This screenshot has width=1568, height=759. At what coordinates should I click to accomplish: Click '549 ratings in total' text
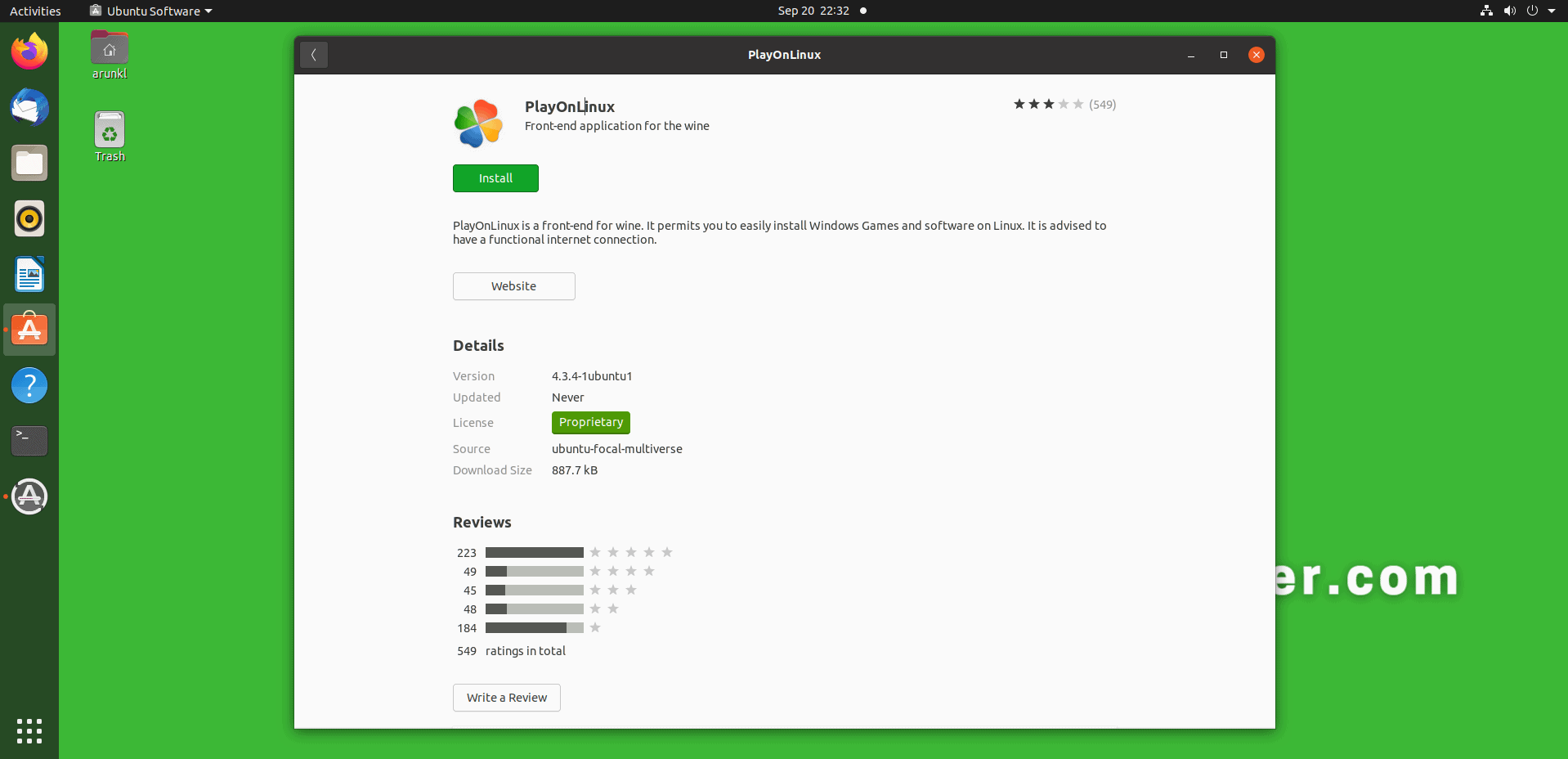click(x=511, y=651)
